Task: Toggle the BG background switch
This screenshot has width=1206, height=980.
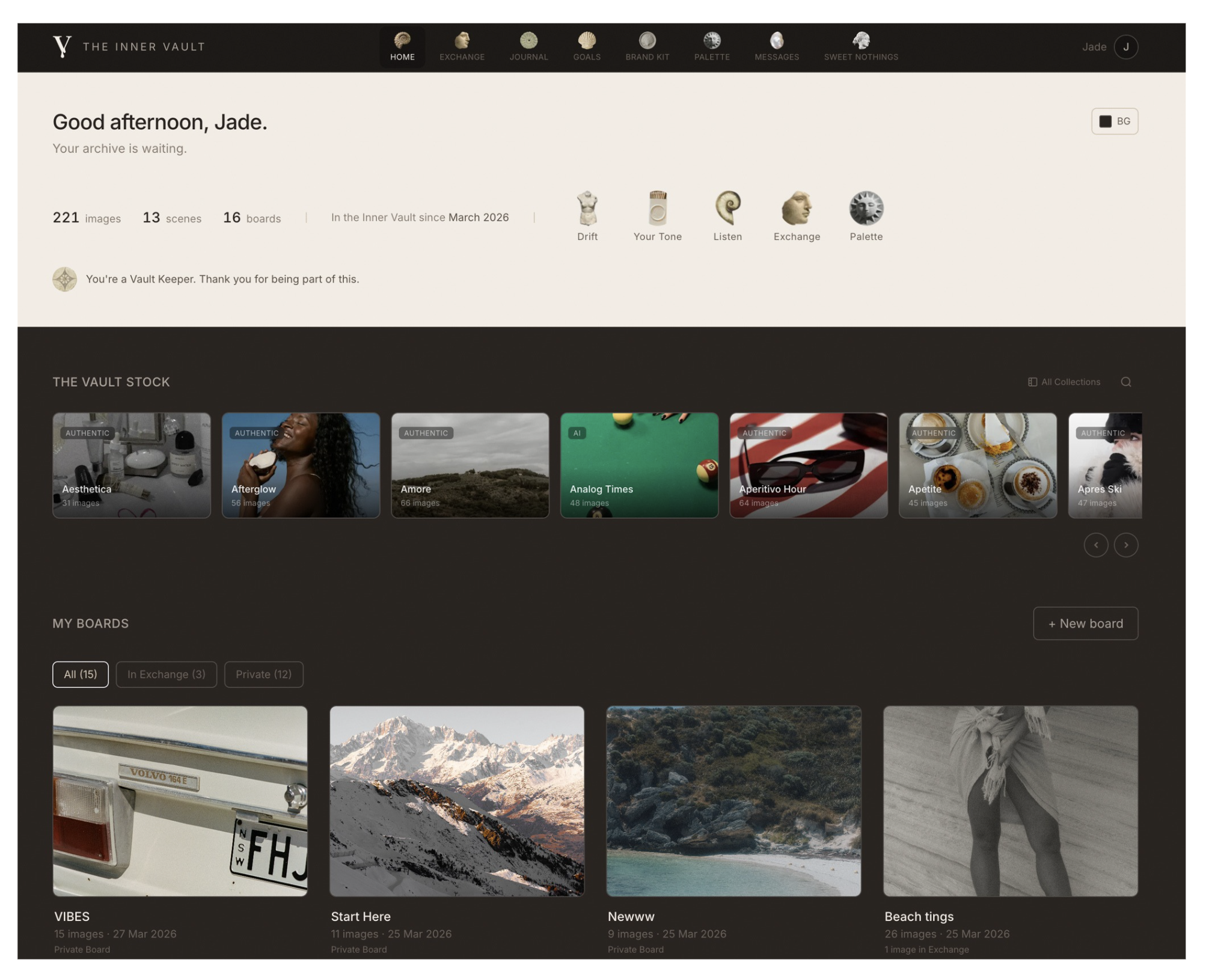Action: pos(1114,121)
